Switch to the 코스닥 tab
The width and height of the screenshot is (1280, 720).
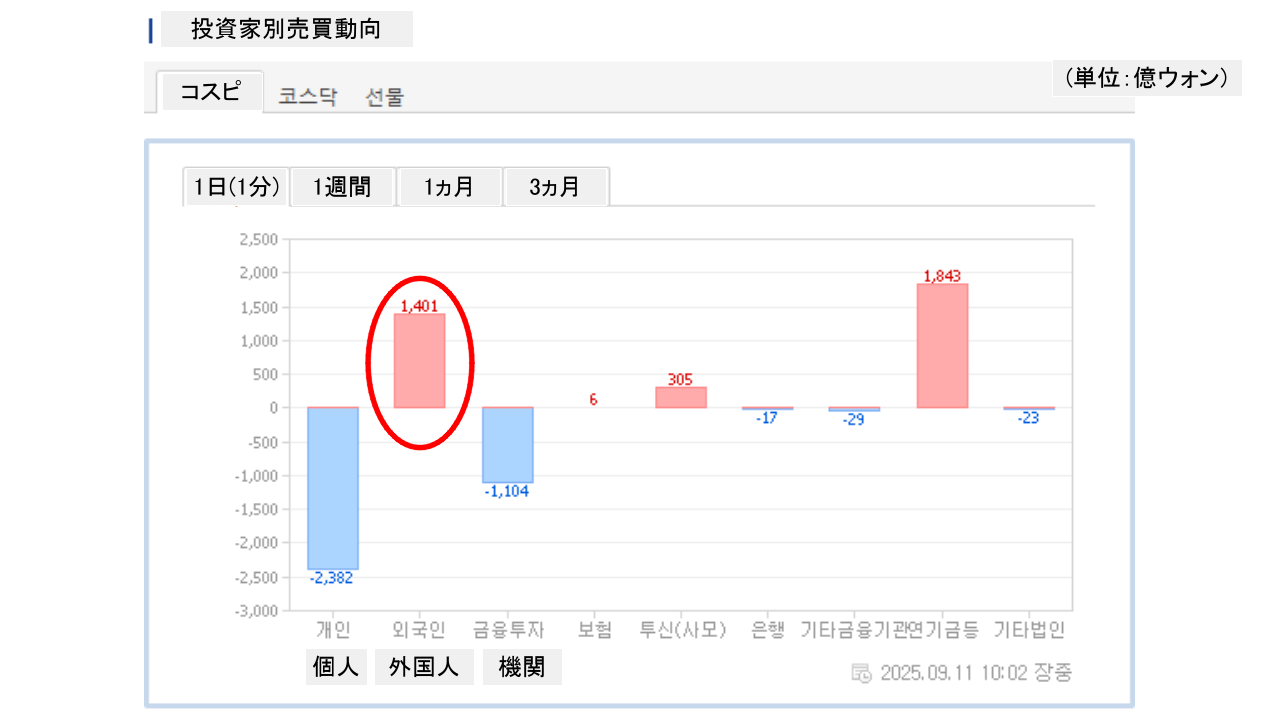coord(308,97)
